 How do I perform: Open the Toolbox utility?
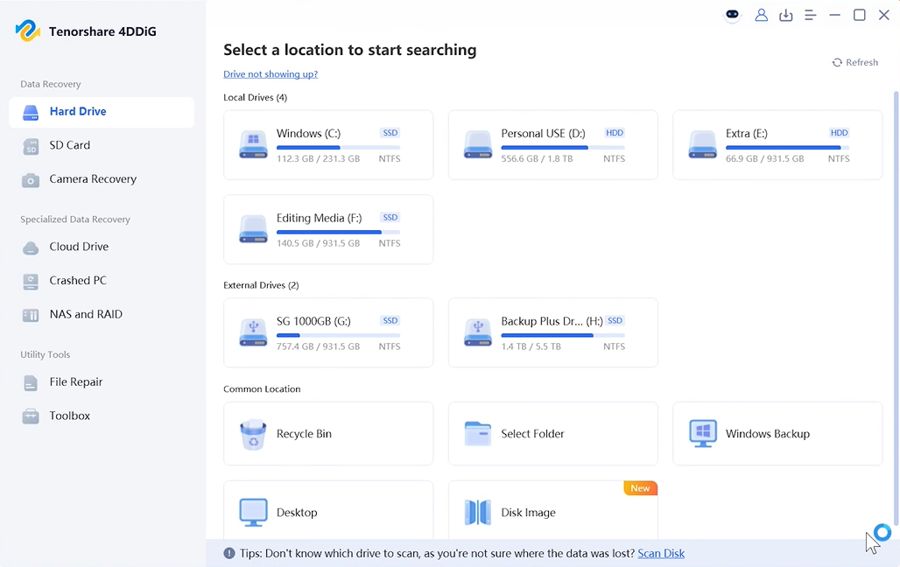pyautogui.click(x=102, y=416)
